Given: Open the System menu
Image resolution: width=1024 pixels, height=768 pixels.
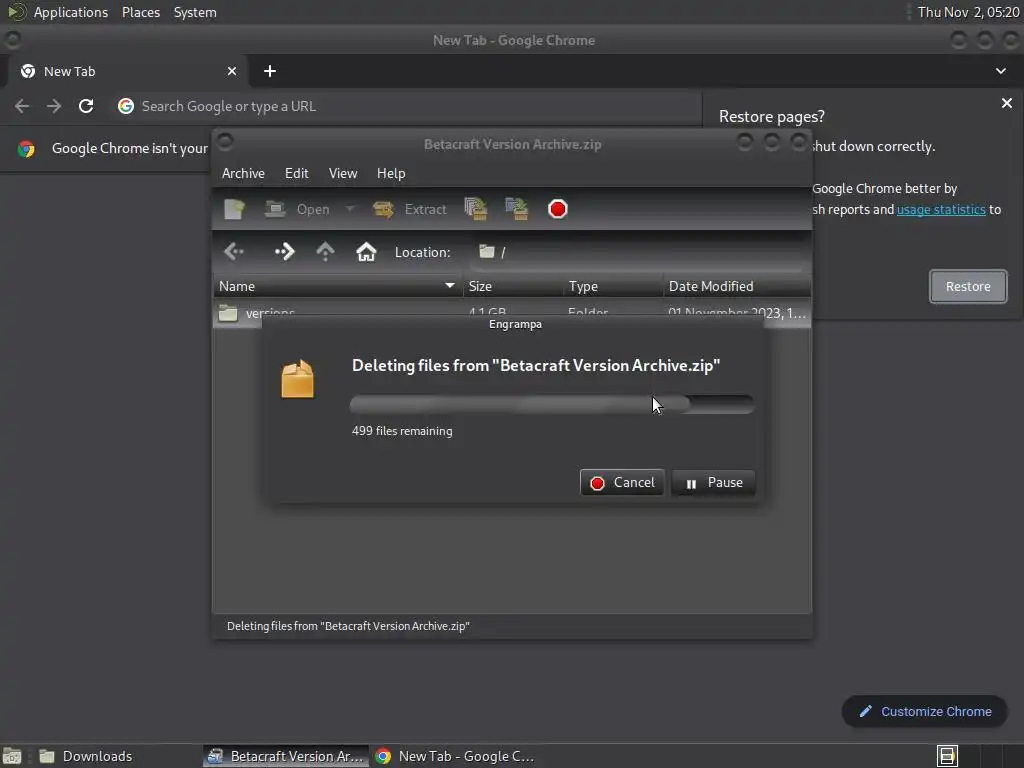Looking at the screenshot, I should coord(195,12).
